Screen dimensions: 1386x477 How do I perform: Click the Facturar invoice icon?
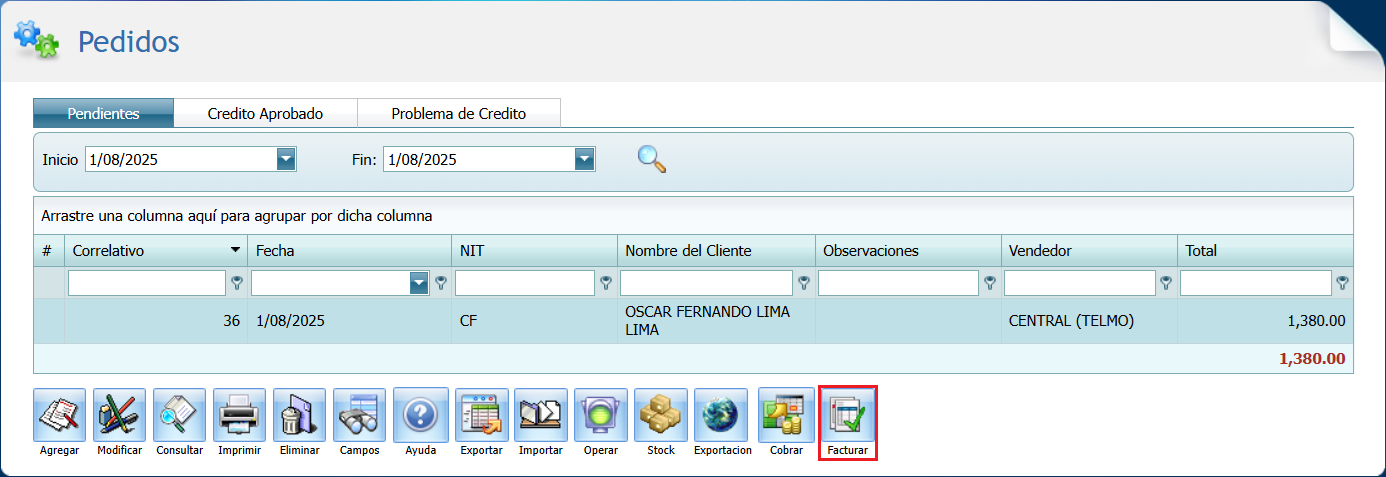tap(848, 415)
